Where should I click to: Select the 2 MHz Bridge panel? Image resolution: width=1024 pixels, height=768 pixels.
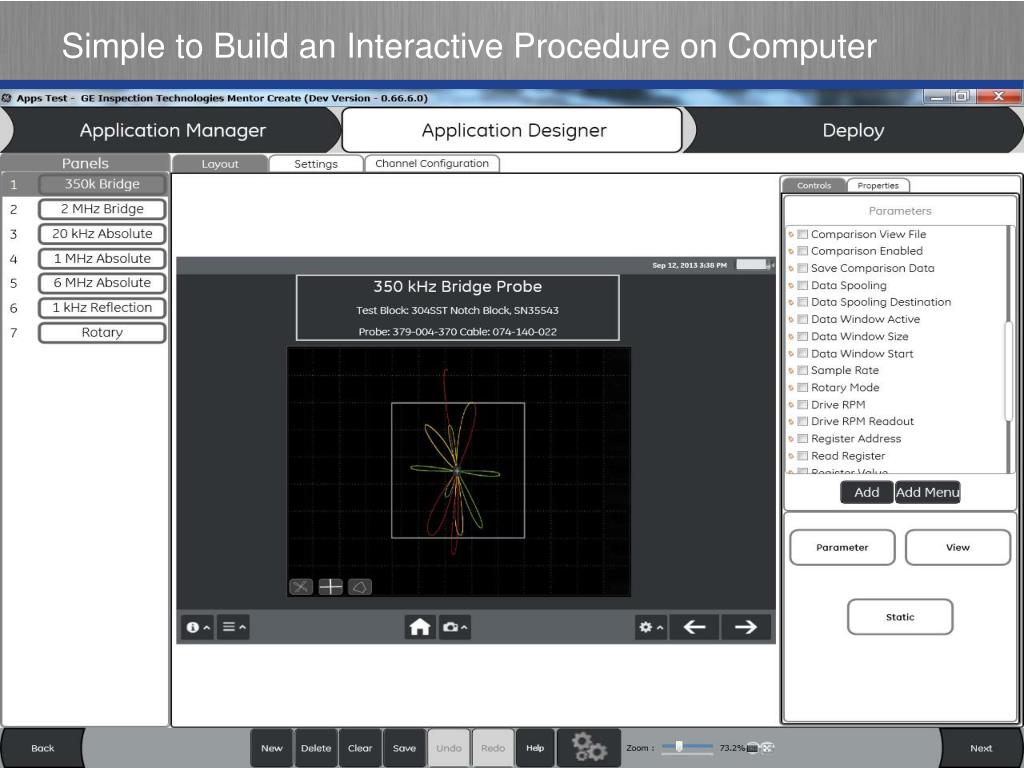point(102,209)
